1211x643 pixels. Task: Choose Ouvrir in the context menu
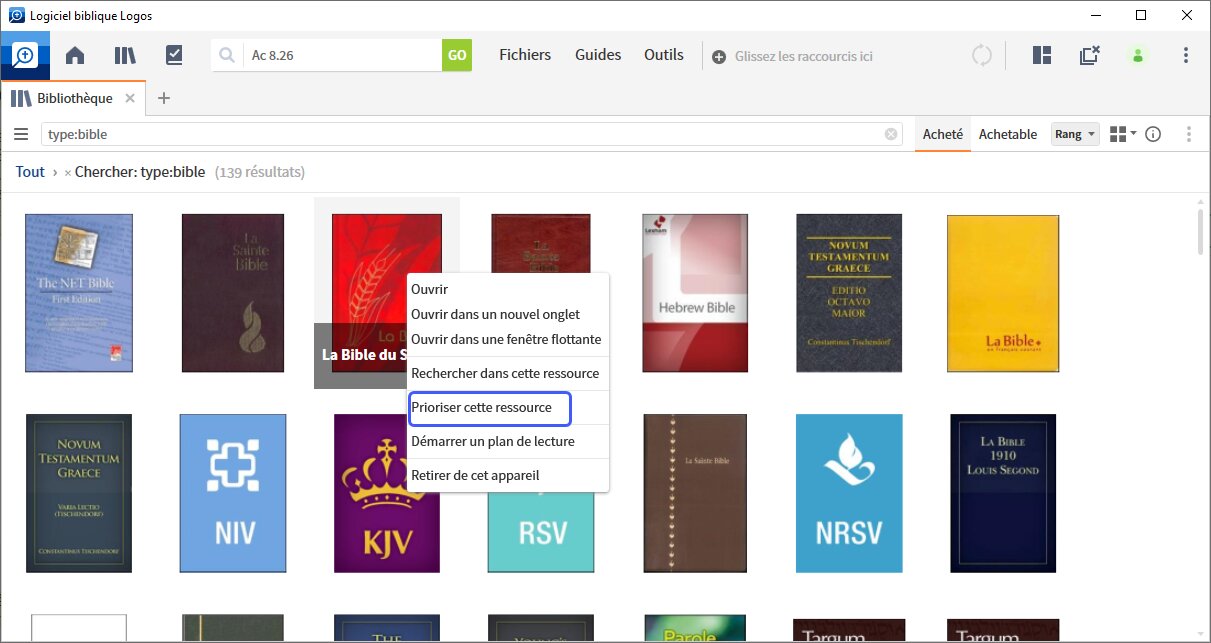point(508,289)
